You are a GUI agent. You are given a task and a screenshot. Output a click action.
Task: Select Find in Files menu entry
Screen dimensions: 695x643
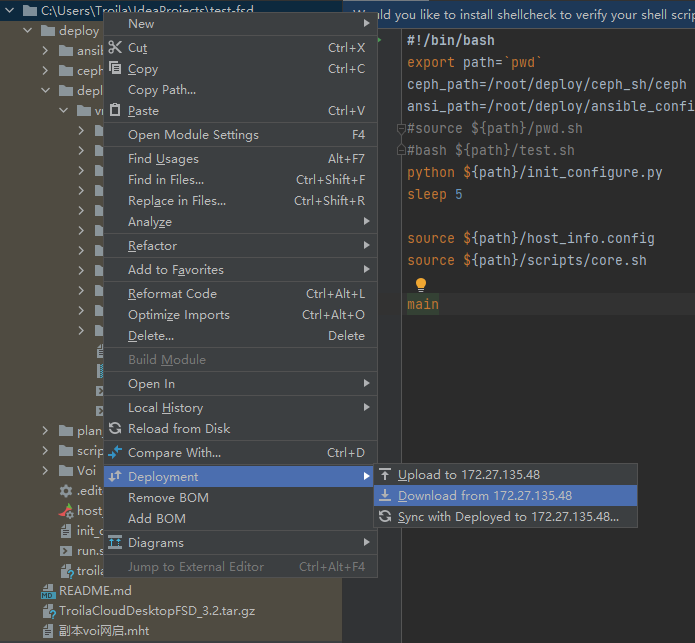pyautogui.click(x=166, y=180)
